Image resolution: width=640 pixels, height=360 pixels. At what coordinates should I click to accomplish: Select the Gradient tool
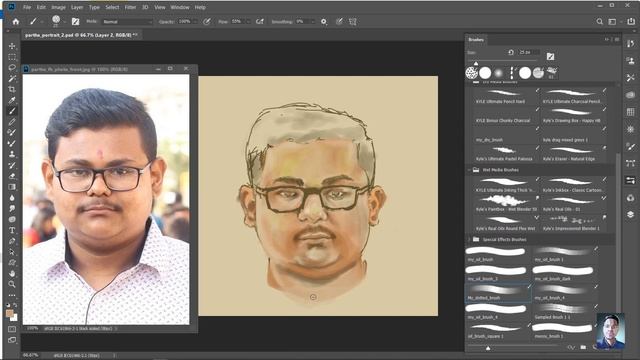(x=12, y=187)
